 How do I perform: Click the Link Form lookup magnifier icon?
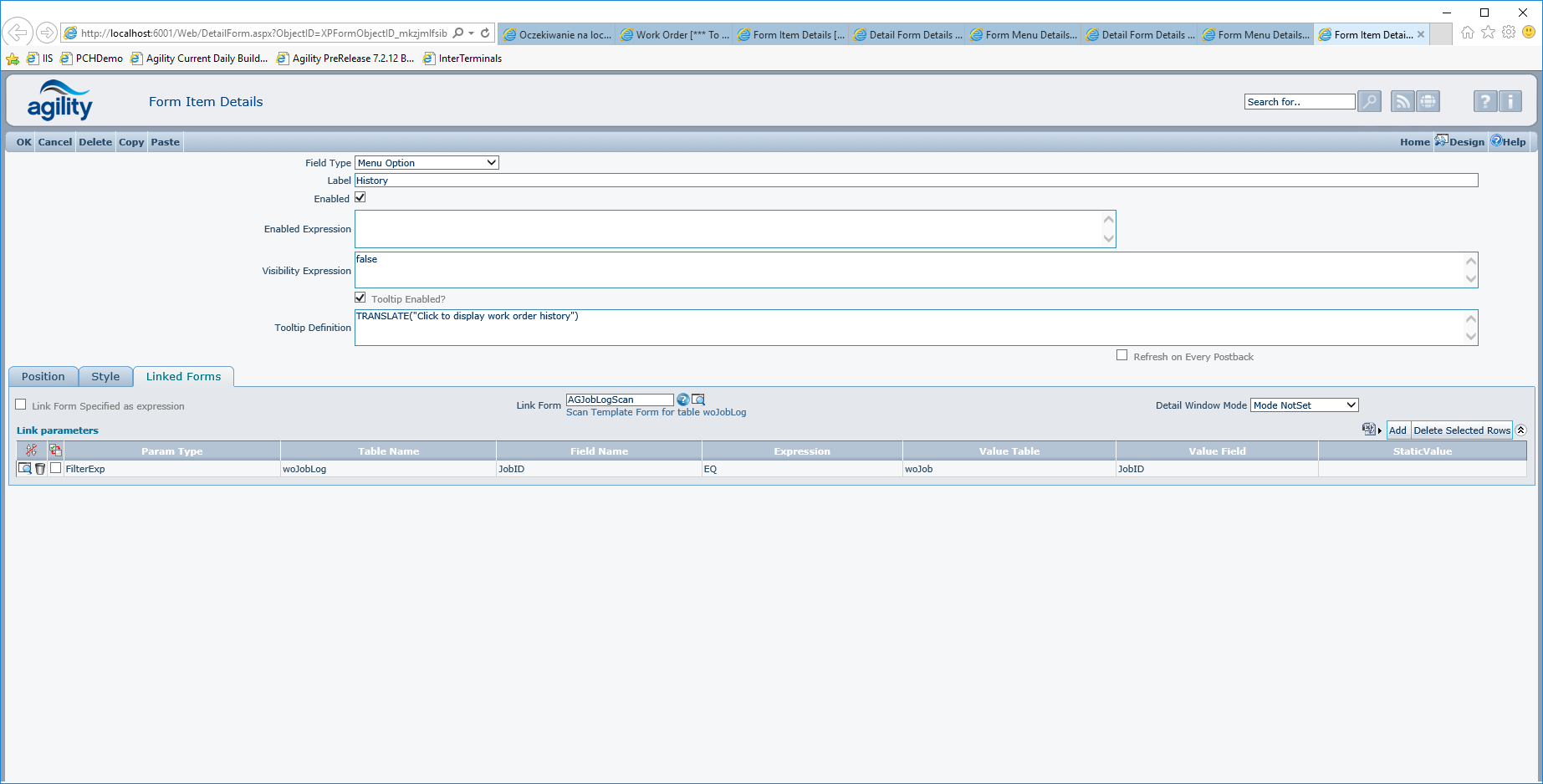pos(698,400)
